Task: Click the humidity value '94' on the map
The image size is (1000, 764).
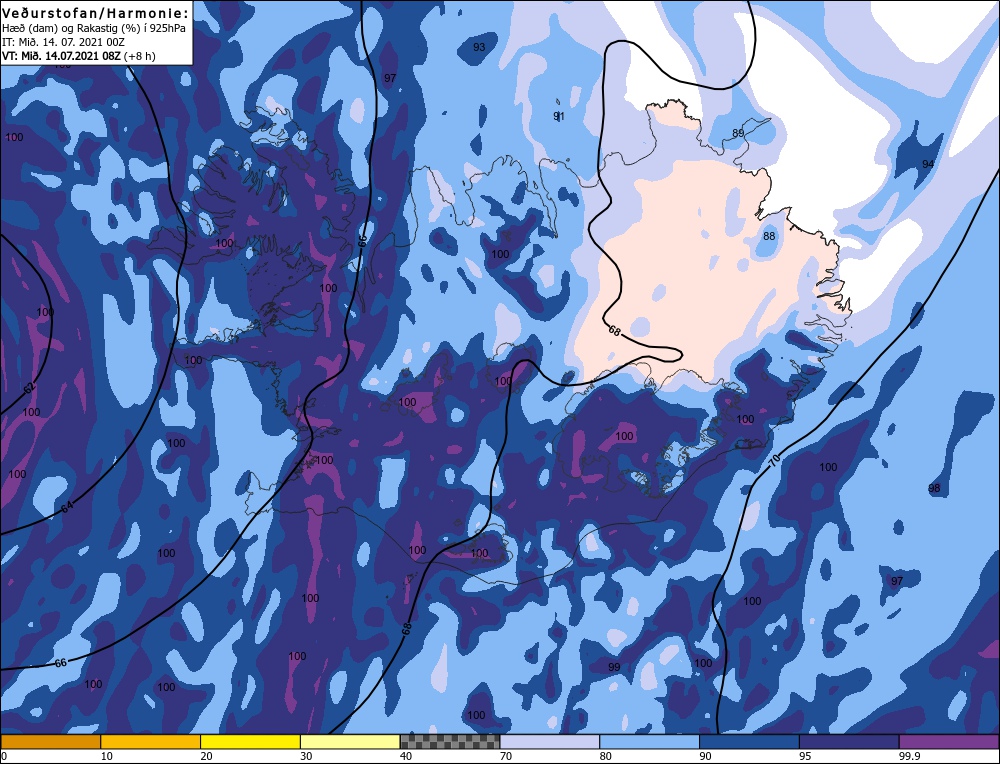Action: point(928,165)
